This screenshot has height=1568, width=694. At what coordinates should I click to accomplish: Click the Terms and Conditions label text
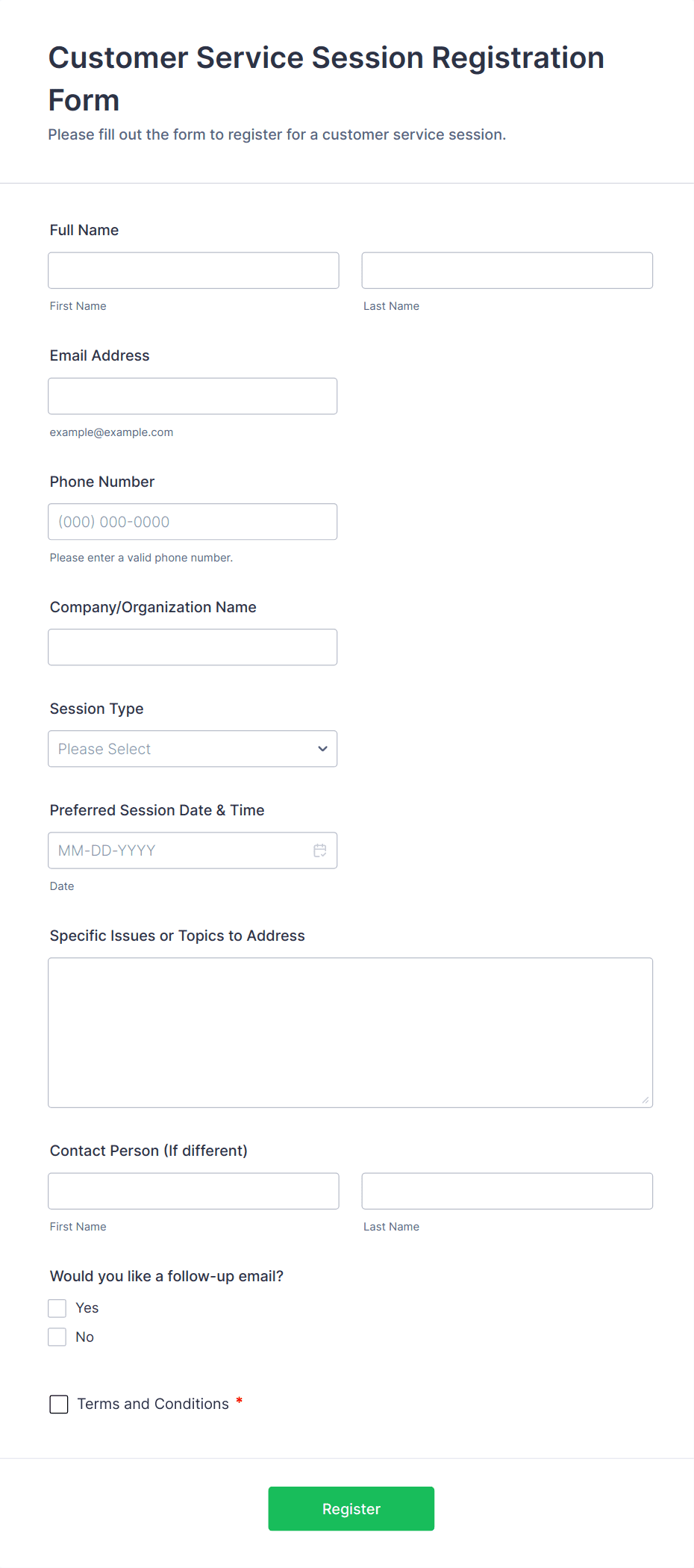153,1404
